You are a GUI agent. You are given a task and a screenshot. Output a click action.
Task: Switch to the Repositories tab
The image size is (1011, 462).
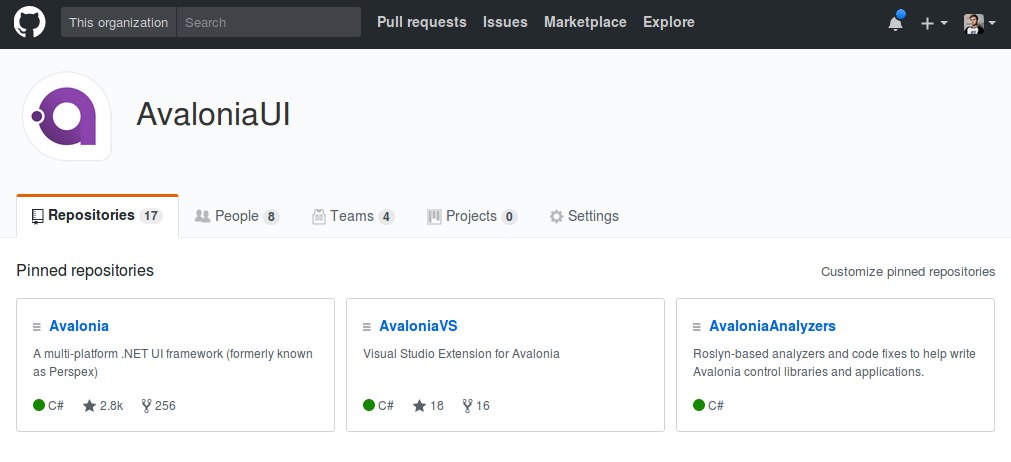(97, 216)
